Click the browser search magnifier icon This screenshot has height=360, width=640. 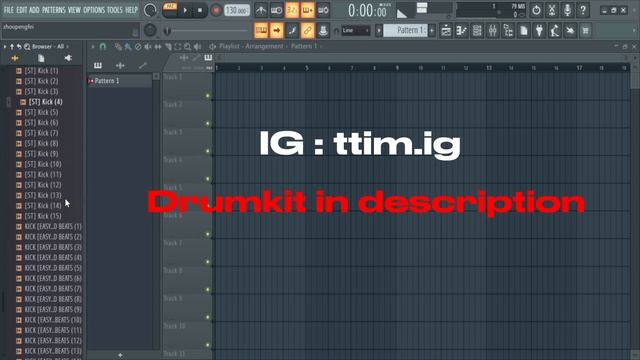[x=27, y=47]
